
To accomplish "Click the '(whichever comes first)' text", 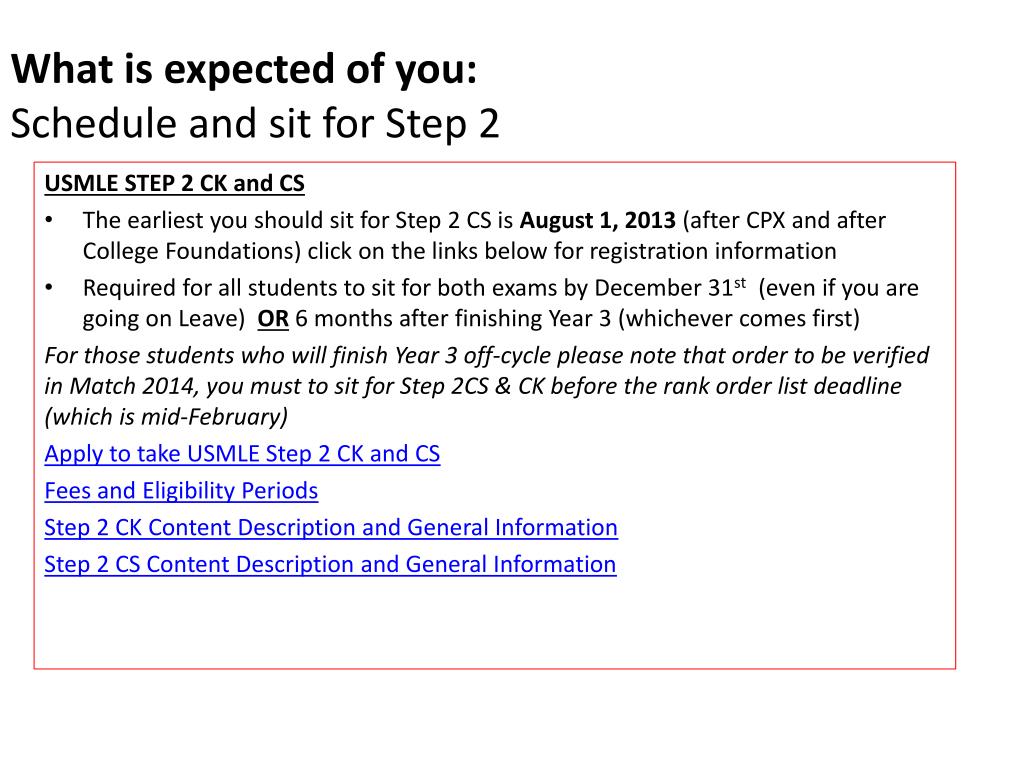I will click(x=739, y=319).
